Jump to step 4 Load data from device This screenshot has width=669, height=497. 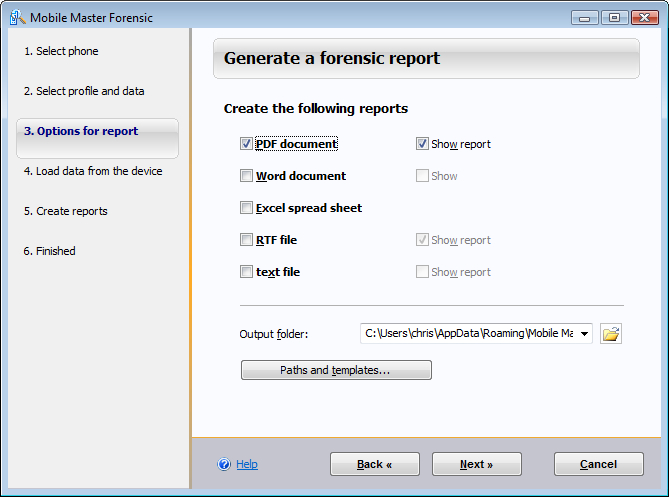coord(93,171)
